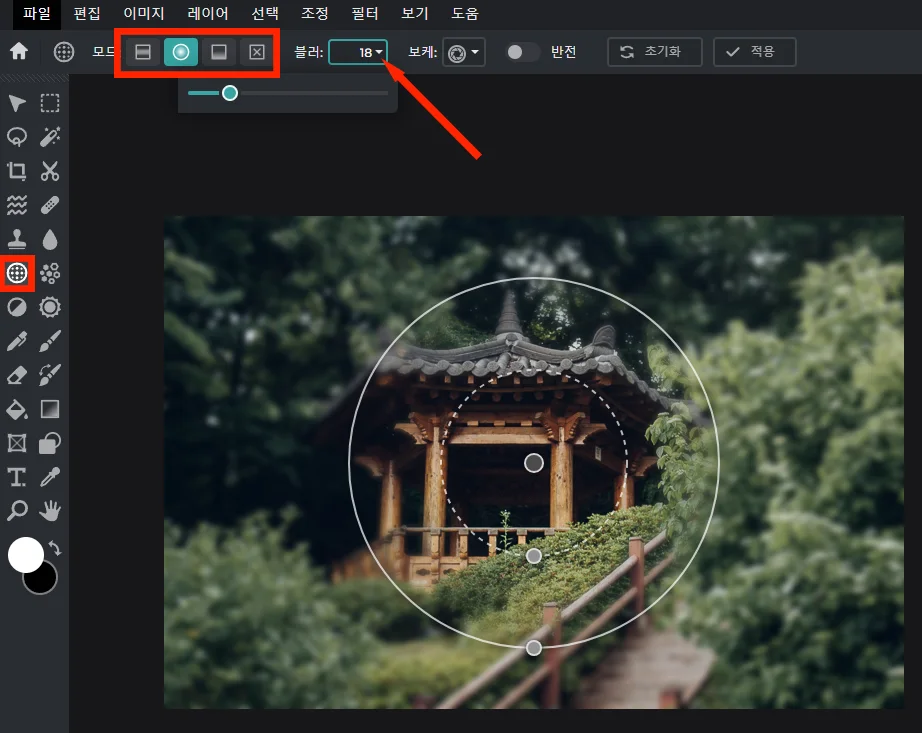
Task: Select the Clone Stamp tool
Action: click(16, 239)
